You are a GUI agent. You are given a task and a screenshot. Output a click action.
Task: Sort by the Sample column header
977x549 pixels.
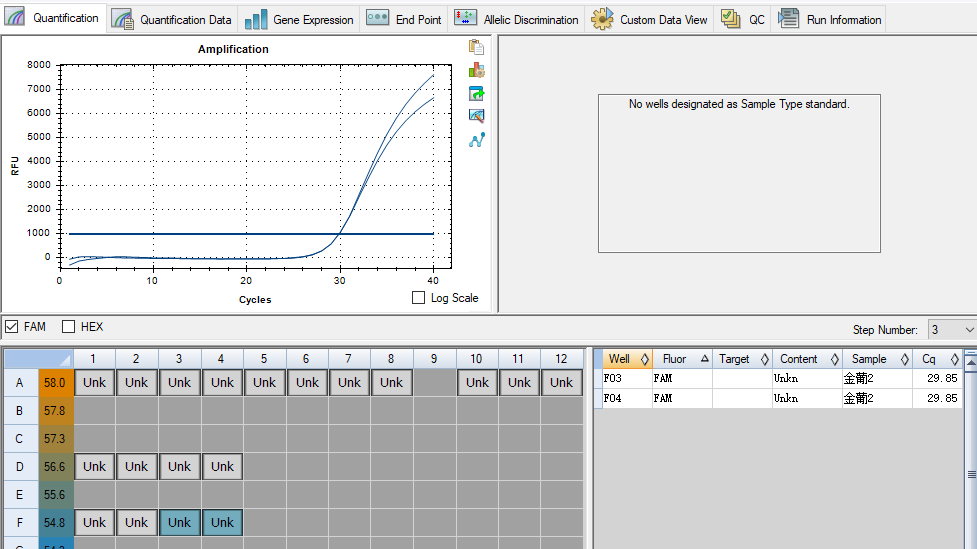[877, 359]
